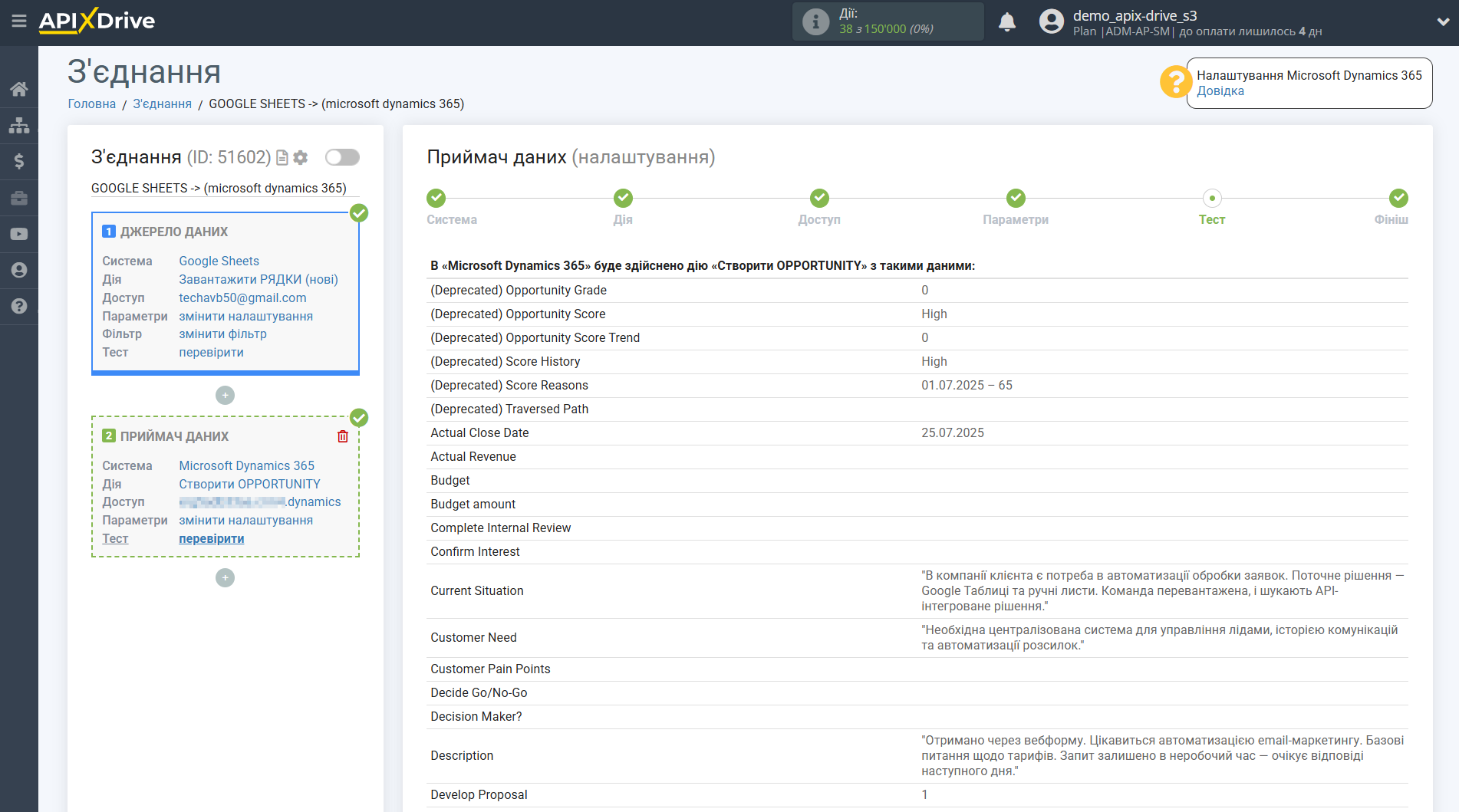The image size is (1459, 812).
Task: Select the Тест step
Action: 1212,198
